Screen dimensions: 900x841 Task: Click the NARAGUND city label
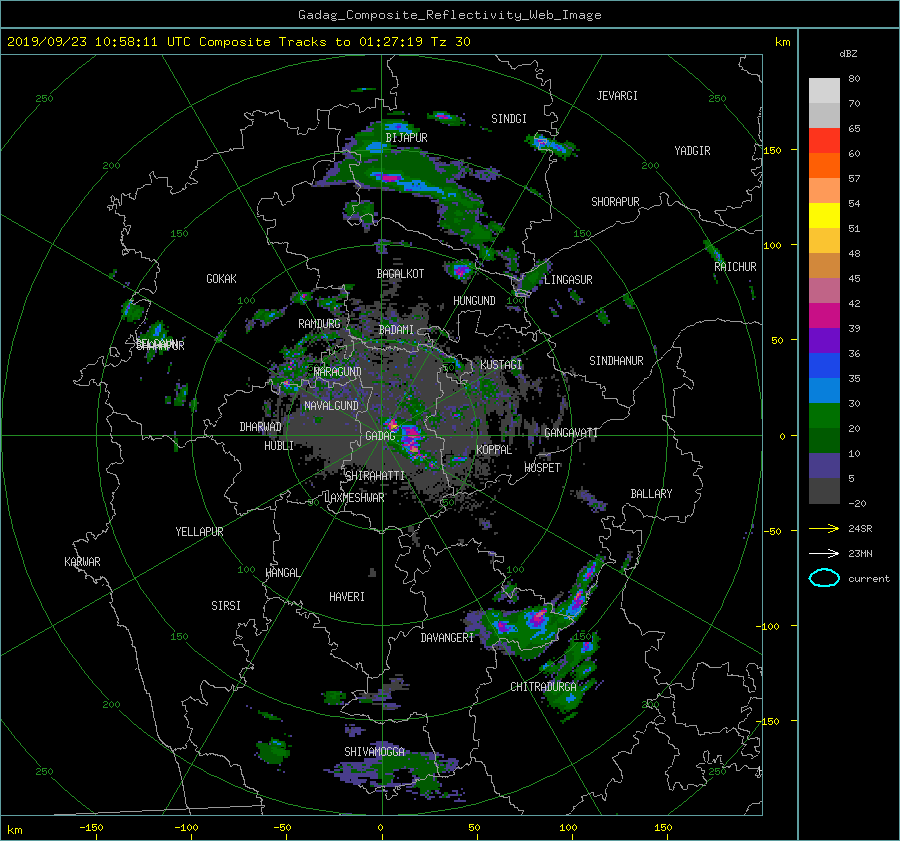point(338,372)
